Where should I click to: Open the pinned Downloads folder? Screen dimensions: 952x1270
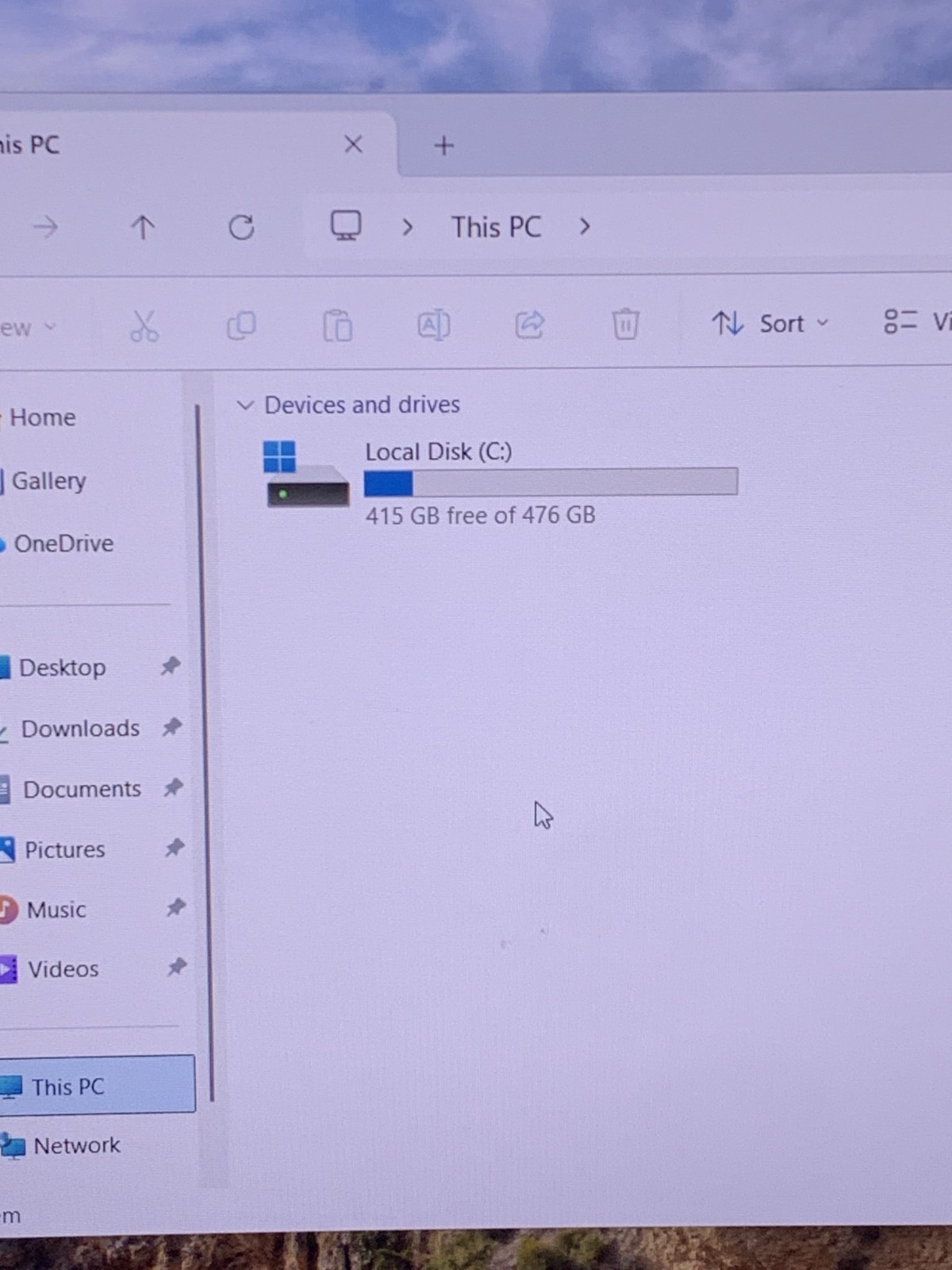(x=80, y=729)
